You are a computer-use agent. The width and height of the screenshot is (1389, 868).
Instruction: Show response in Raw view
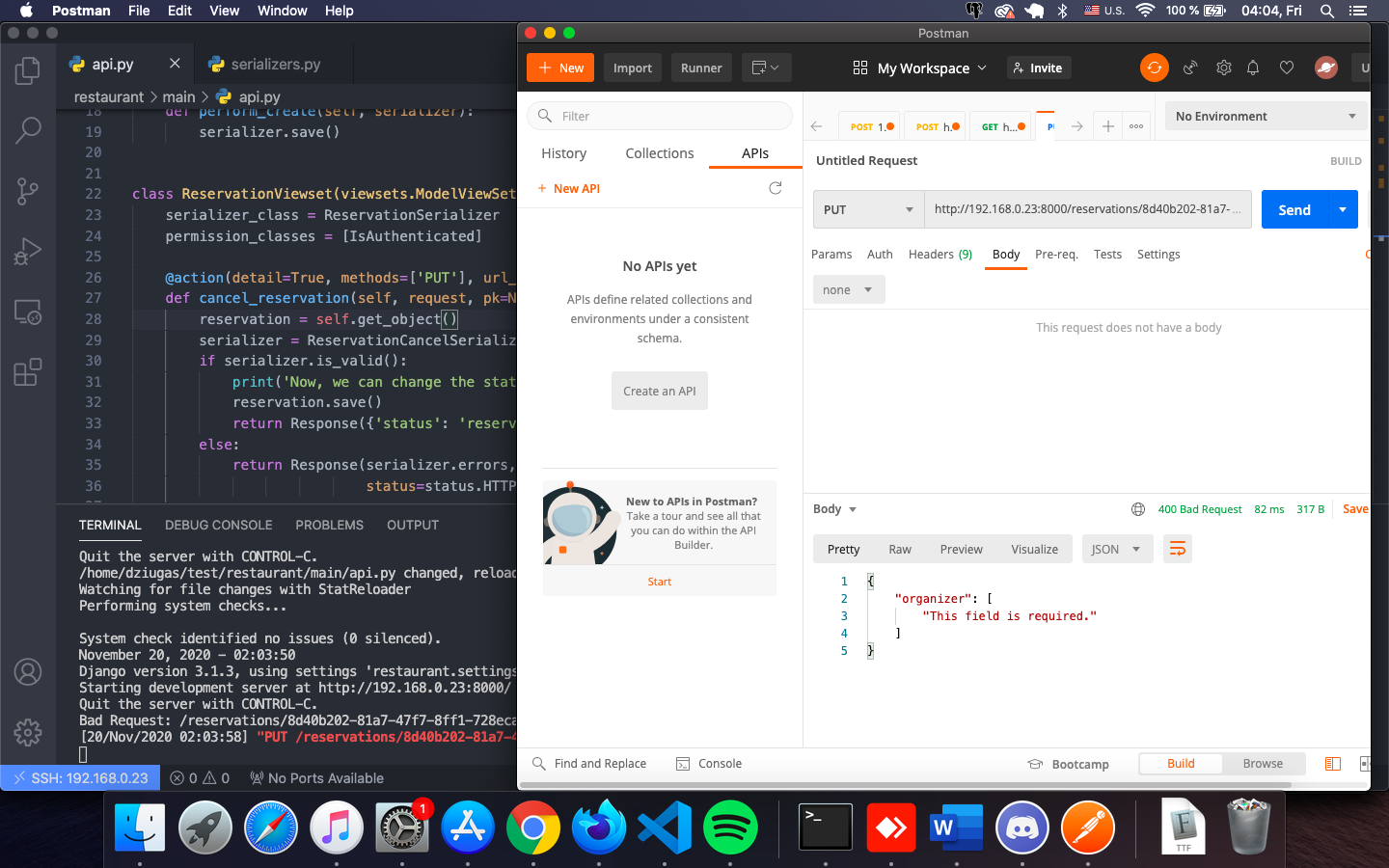900,549
